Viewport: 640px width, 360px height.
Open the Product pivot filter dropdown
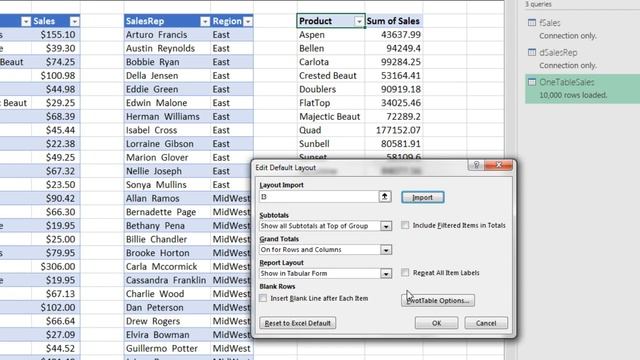pyautogui.click(x=359, y=21)
